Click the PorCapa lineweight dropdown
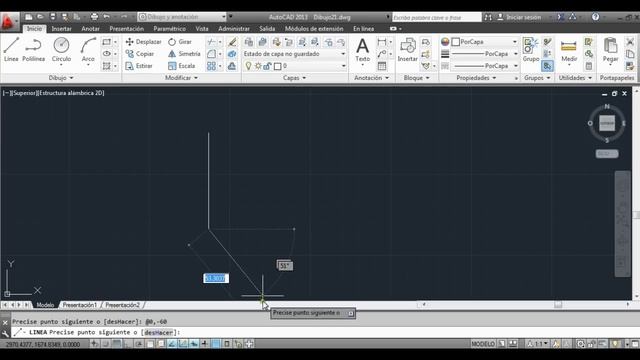The image size is (640, 360). pyautogui.click(x=484, y=54)
